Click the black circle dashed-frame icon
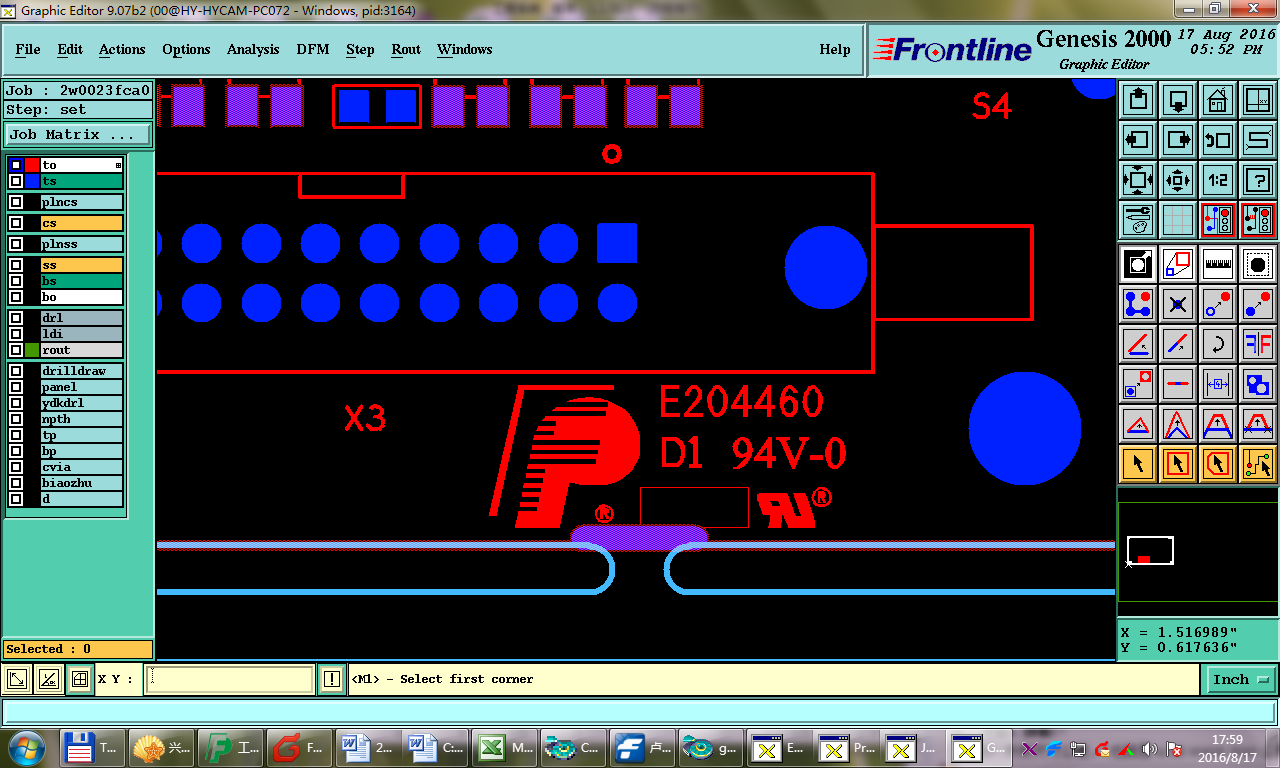The width and height of the screenshot is (1280, 768). [1258, 264]
